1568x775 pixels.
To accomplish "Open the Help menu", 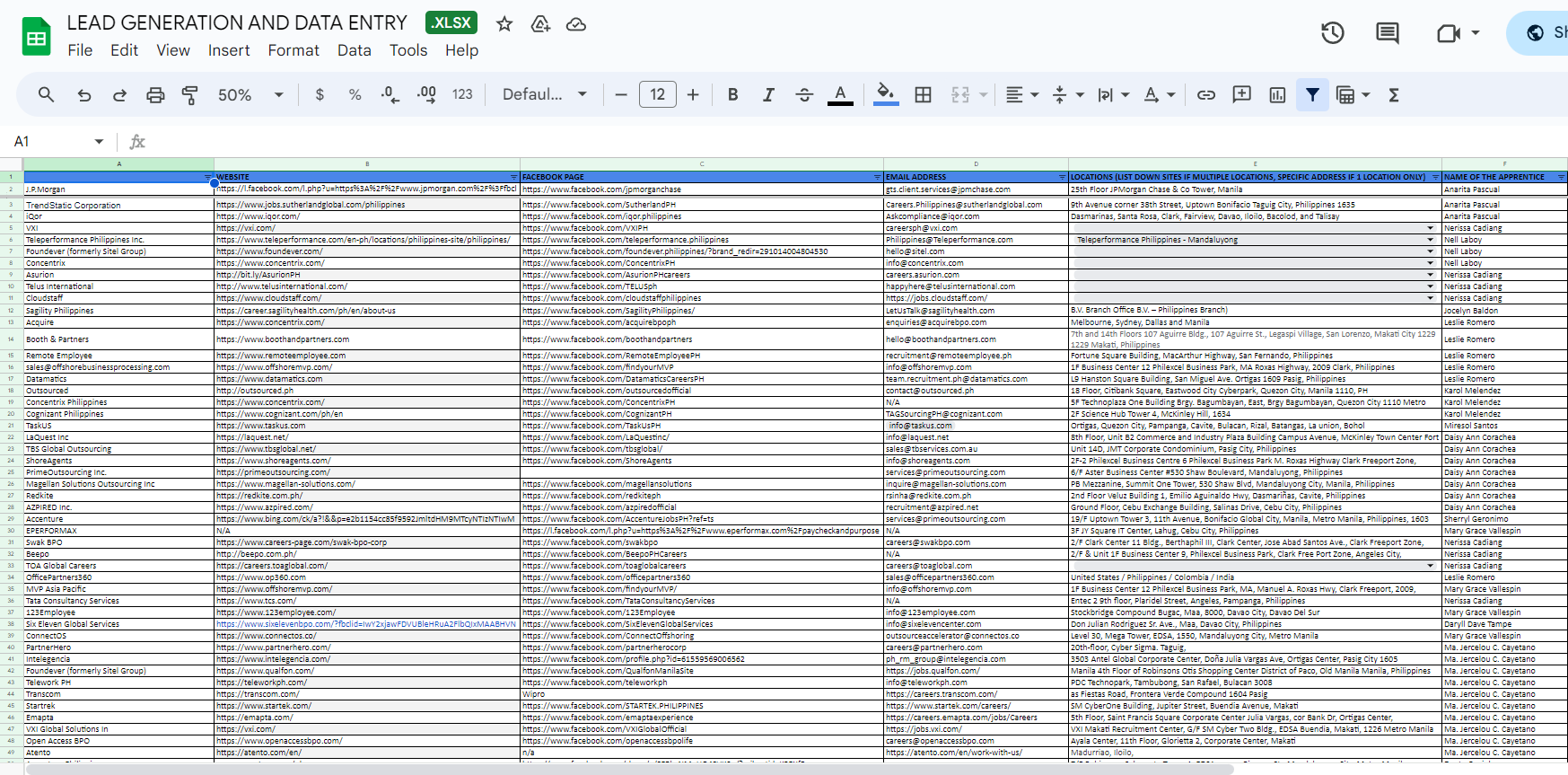I will pos(462,50).
